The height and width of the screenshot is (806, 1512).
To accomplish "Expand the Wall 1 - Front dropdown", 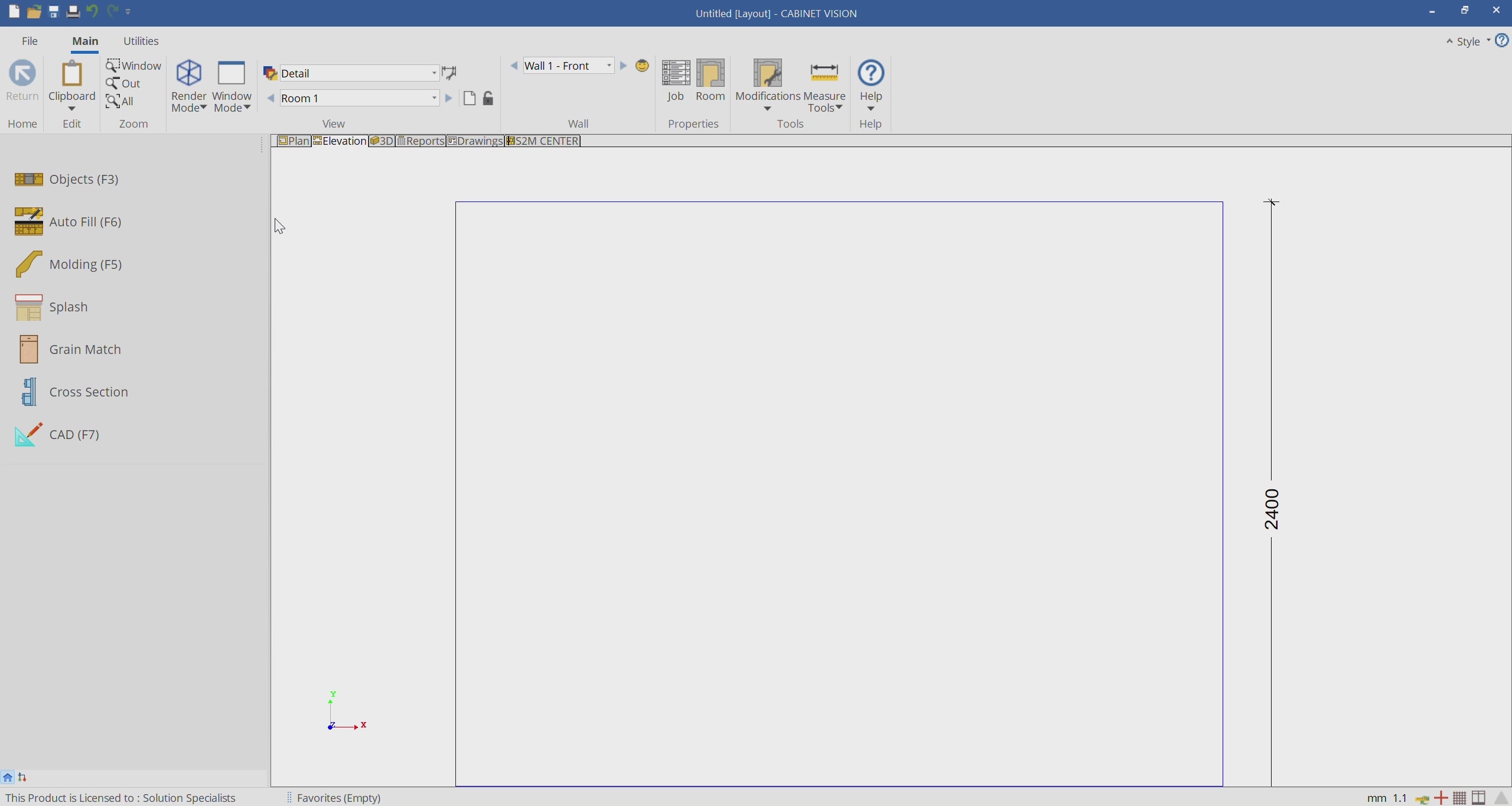I will coord(609,66).
